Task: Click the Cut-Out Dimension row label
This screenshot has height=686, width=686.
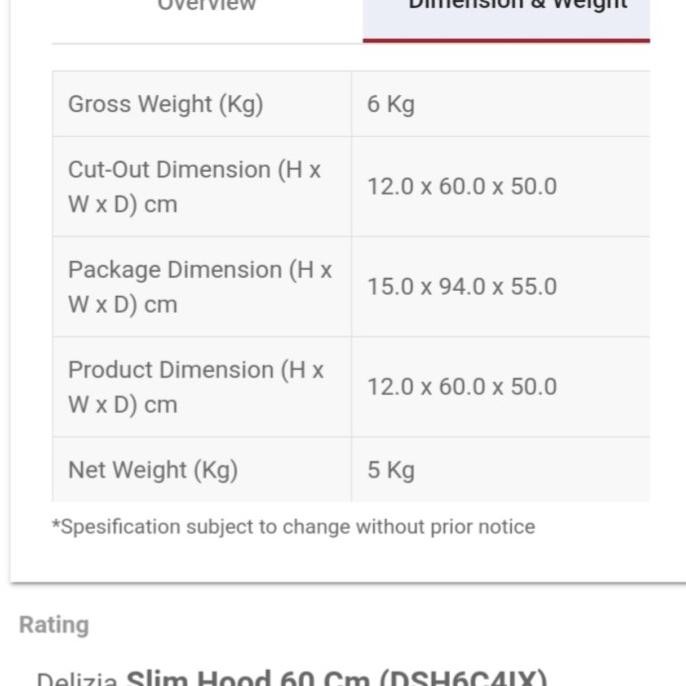Action: coord(194,187)
